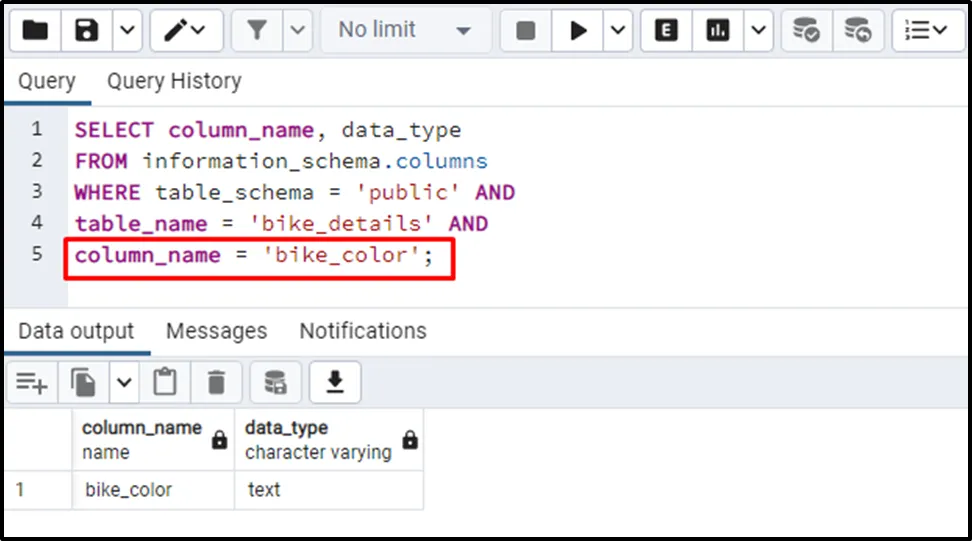Image resolution: width=972 pixels, height=541 pixels.
Task: Execute the query with play button
Action: (x=578, y=31)
